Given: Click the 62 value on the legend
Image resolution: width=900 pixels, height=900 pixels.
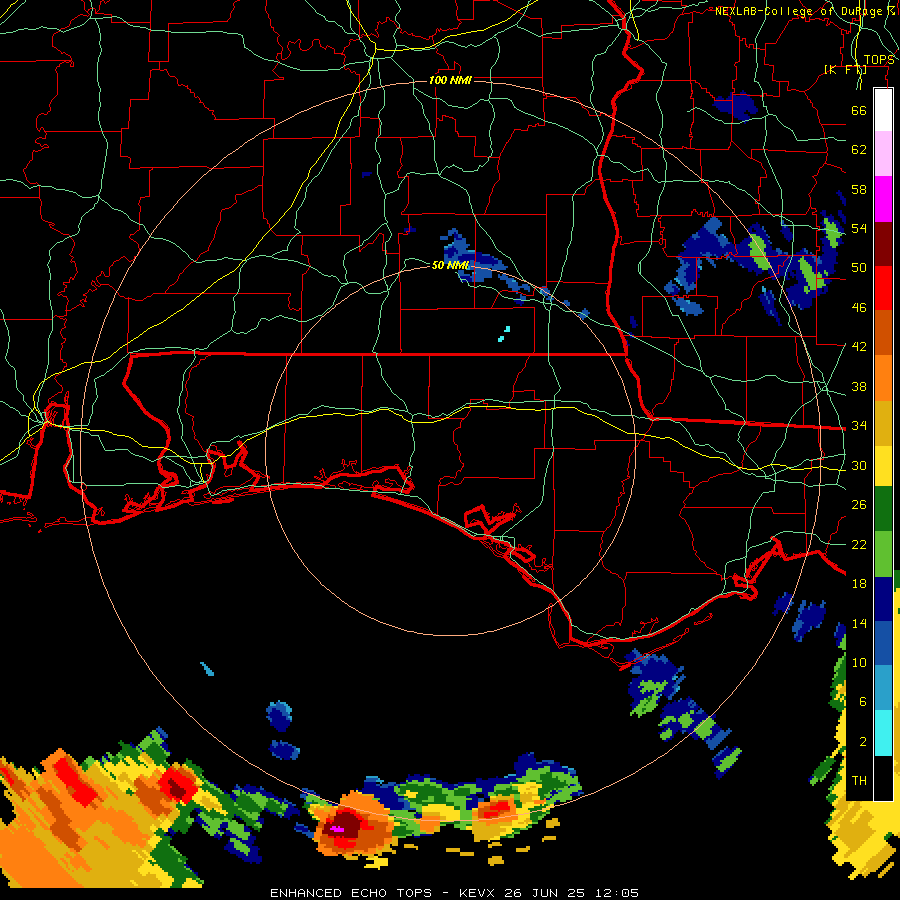Looking at the screenshot, I should point(859,150).
